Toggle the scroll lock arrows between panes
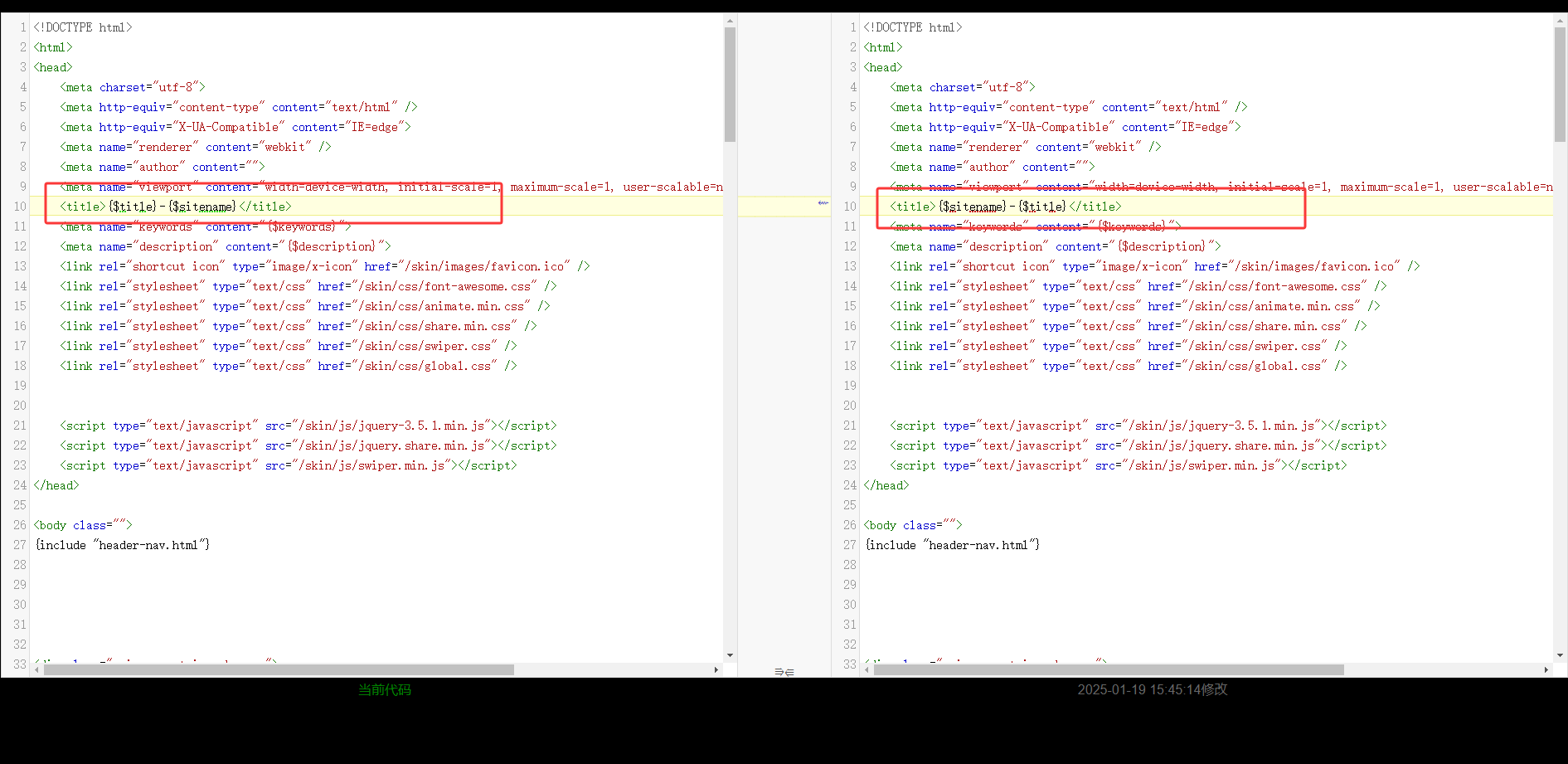 tap(784, 672)
